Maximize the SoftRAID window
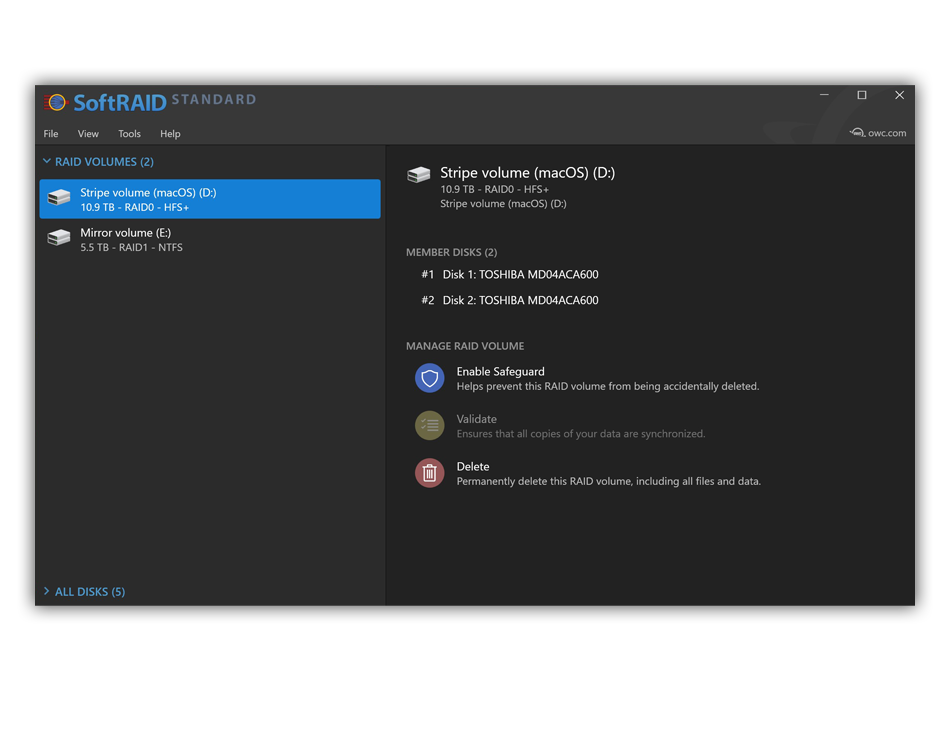The height and width of the screenshot is (733, 950). tap(862, 95)
